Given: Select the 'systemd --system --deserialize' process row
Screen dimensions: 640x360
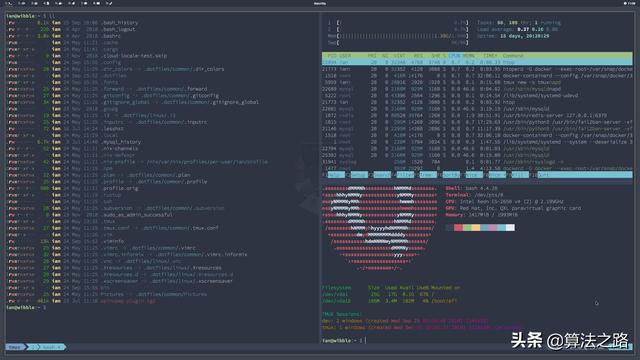Looking at the screenshot, I should pyautogui.click(x=477, y=142).
